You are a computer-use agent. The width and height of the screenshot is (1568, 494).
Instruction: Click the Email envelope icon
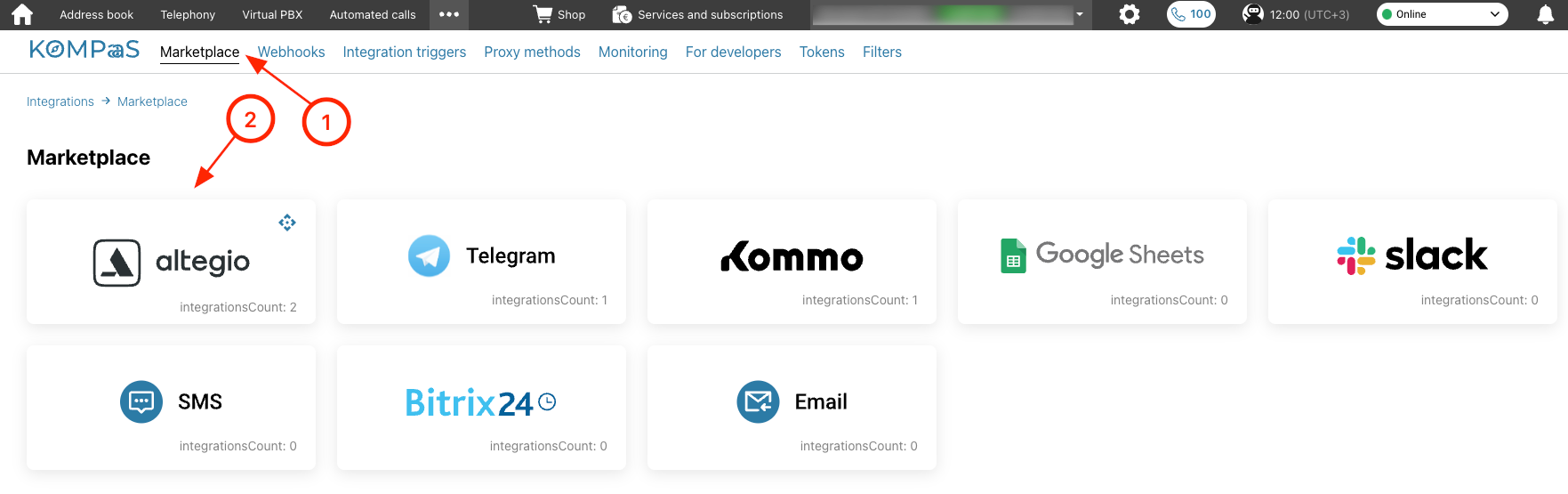tap(758, 401)
